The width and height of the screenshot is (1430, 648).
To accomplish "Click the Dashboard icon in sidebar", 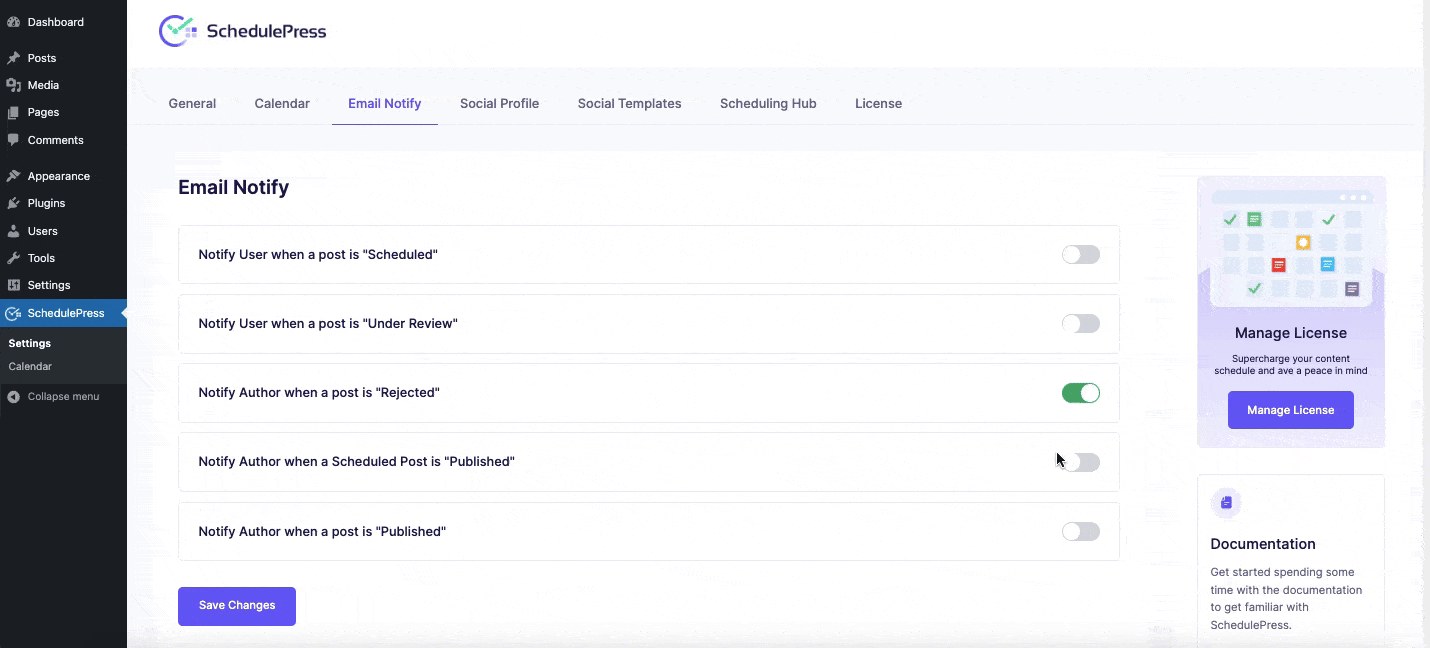I will coord(13,22).
